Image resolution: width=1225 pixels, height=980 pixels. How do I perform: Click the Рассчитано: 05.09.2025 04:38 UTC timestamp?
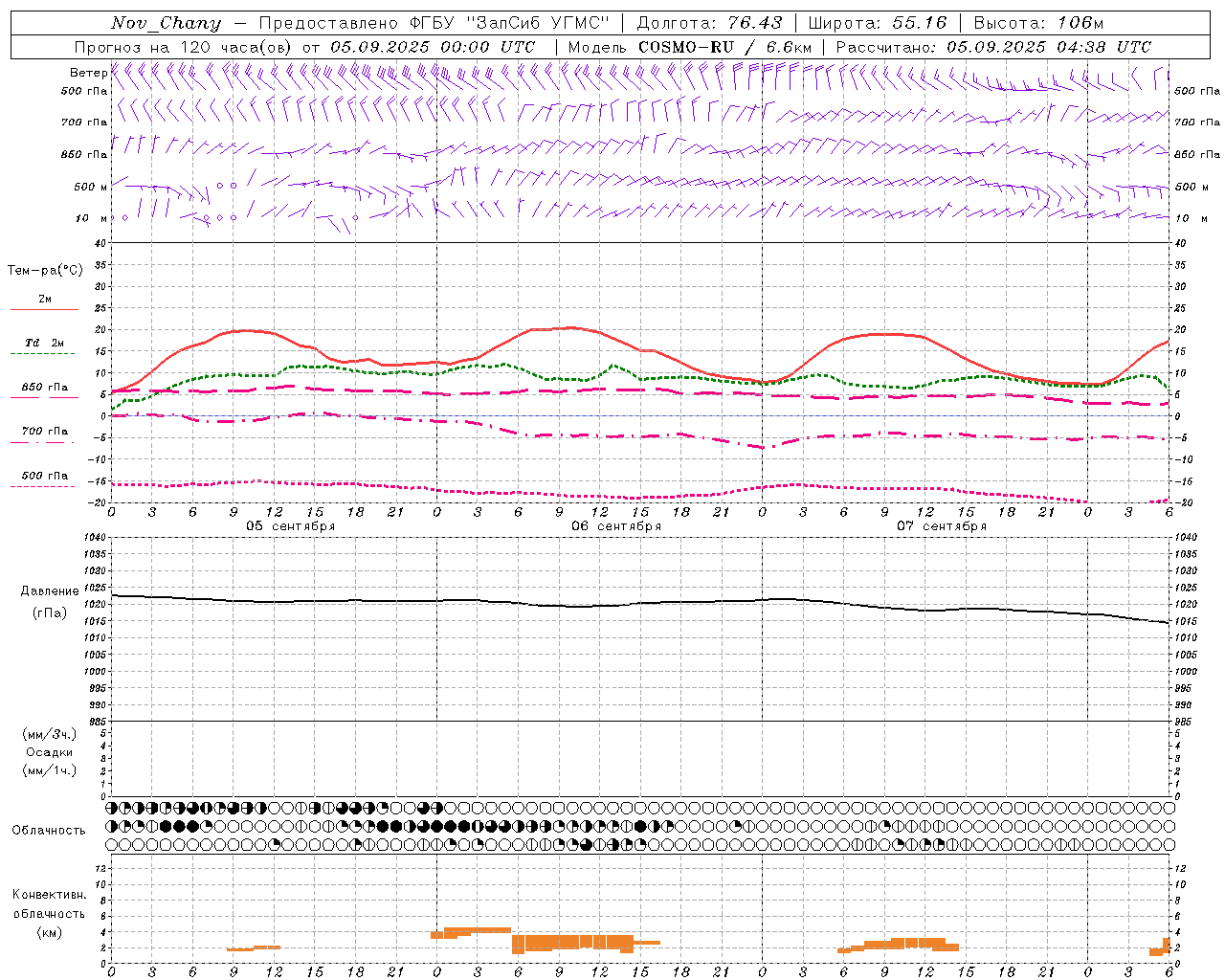coord(993,47)
